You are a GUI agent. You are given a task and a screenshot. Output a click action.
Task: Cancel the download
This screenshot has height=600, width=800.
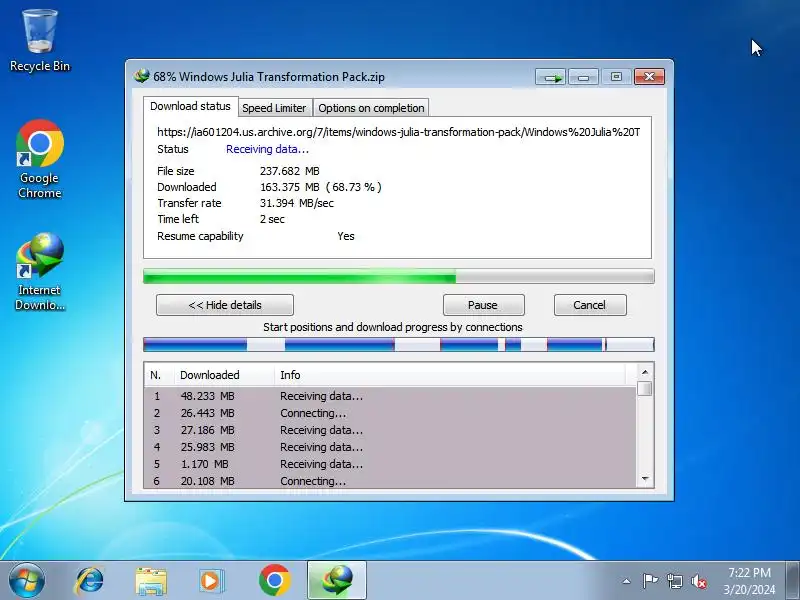(x=590, y=305)
